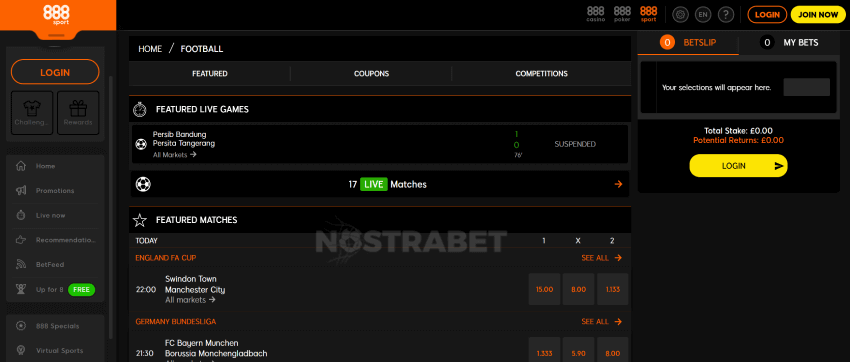Open the 888 casino logo link
Image resolution: width=850 pixels, height=362 pixels.
pyautogui.click(x=596, y=14)
